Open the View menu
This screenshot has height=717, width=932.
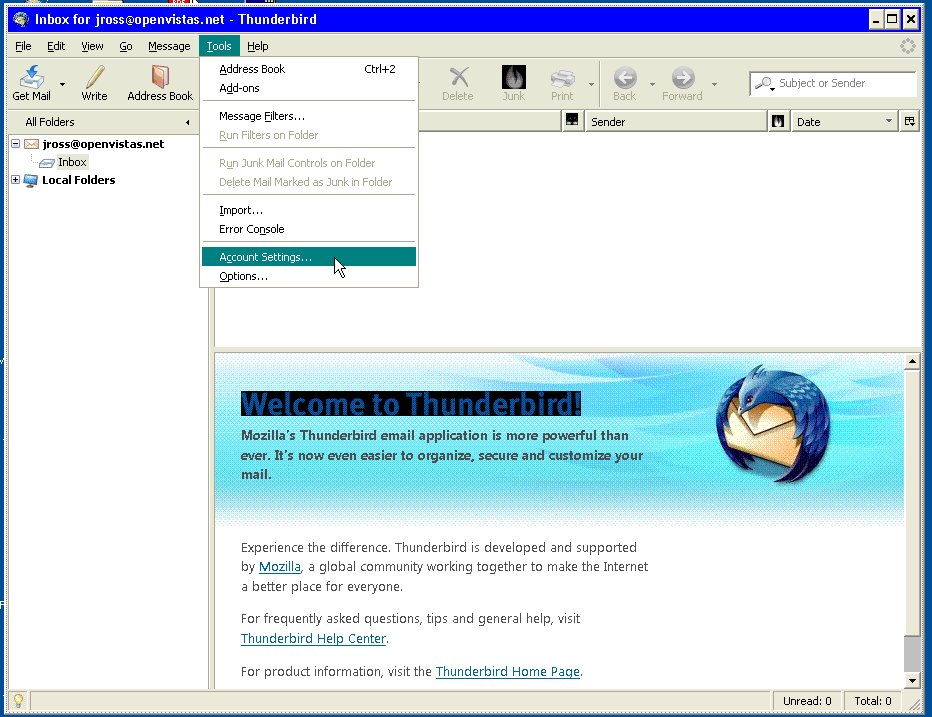[92, 46]
